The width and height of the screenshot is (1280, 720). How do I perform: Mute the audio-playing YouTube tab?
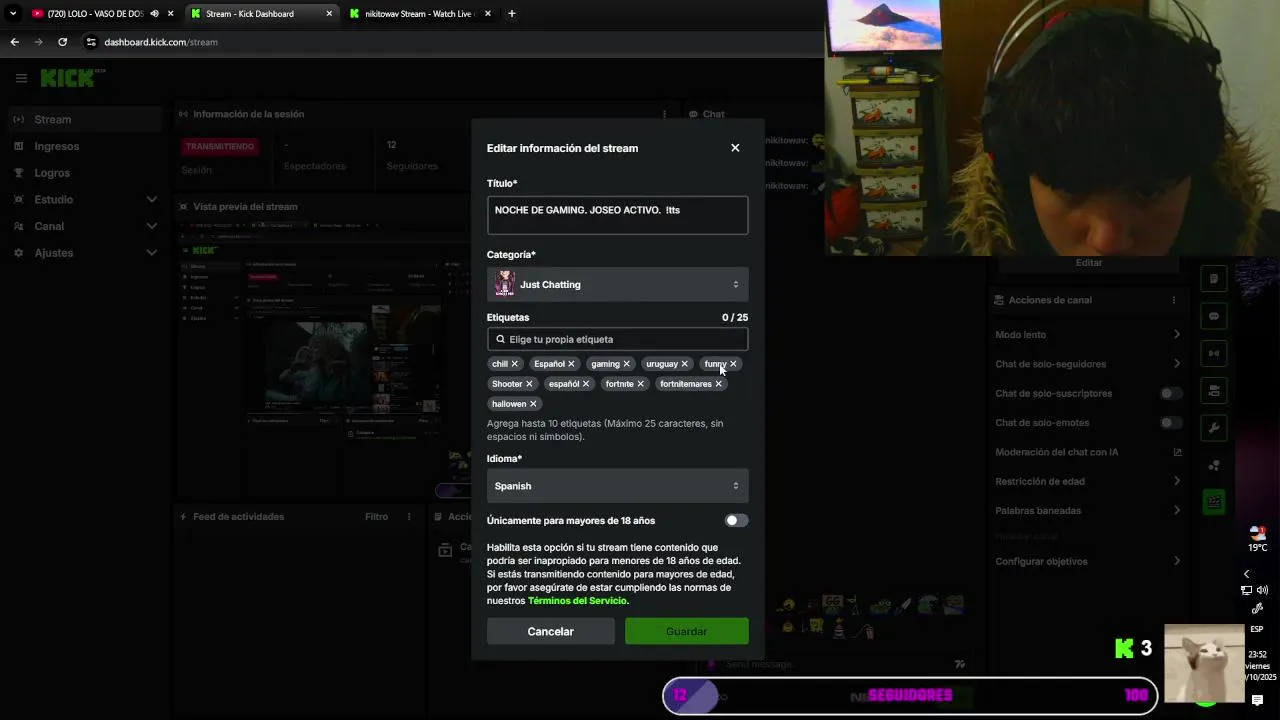pyautogui.click(x=154, y=14)
